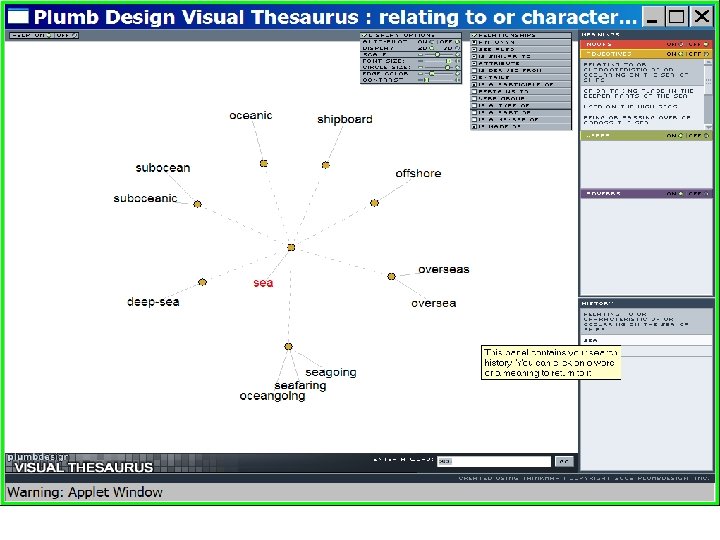Click the enter-a-word input field
The image size is (720, 540).
coord(494,461)
